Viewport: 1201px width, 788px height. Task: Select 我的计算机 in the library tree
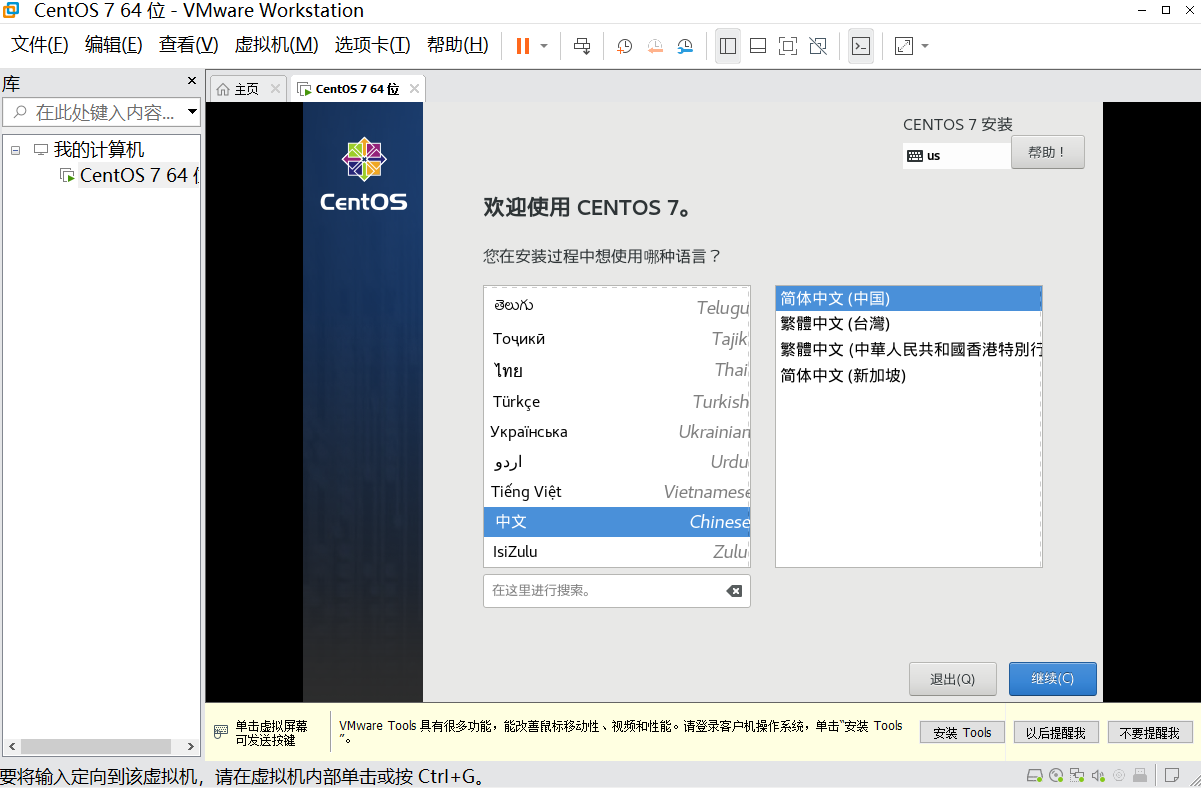pos(98,150)
